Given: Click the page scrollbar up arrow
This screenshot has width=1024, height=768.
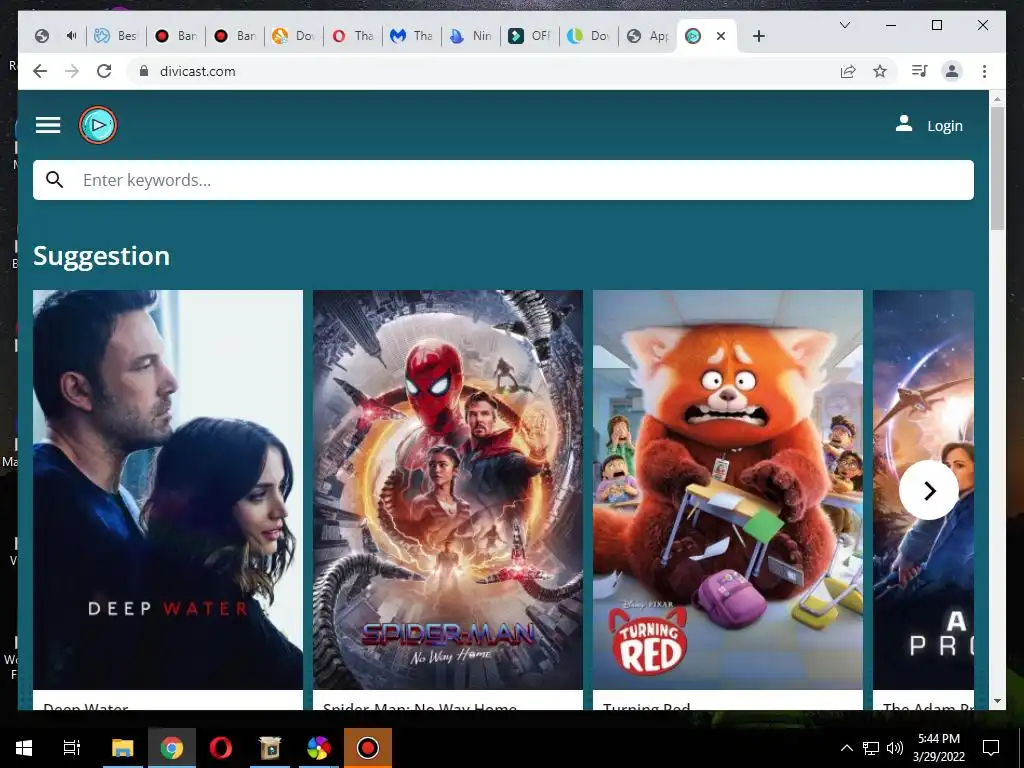Looking at the screenshot, I should [997, 99].
